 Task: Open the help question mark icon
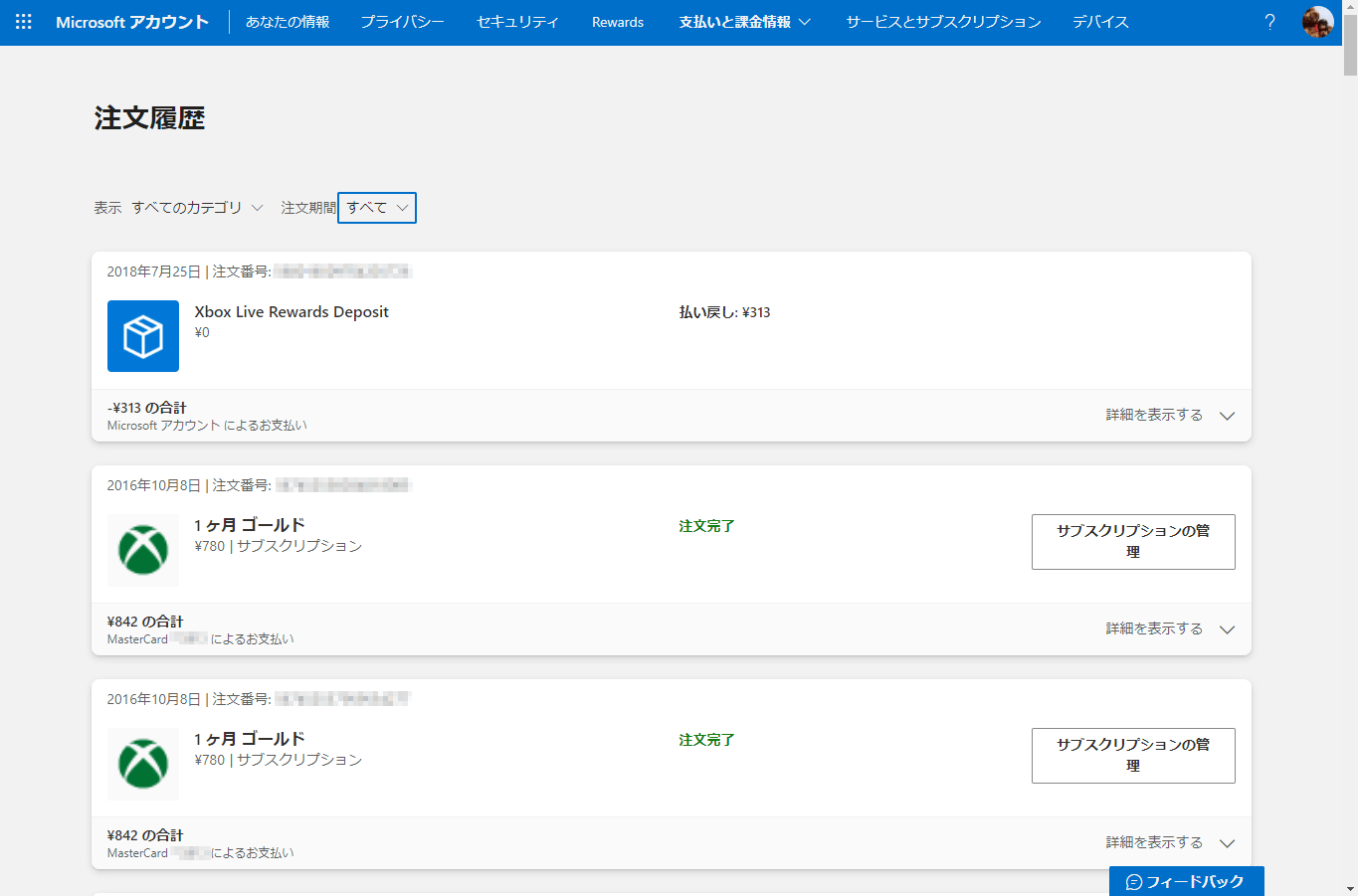tap(1269, 22)
